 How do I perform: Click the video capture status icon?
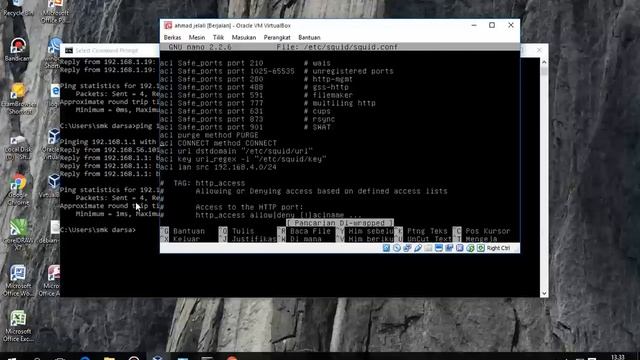click(x=449, y=248)
